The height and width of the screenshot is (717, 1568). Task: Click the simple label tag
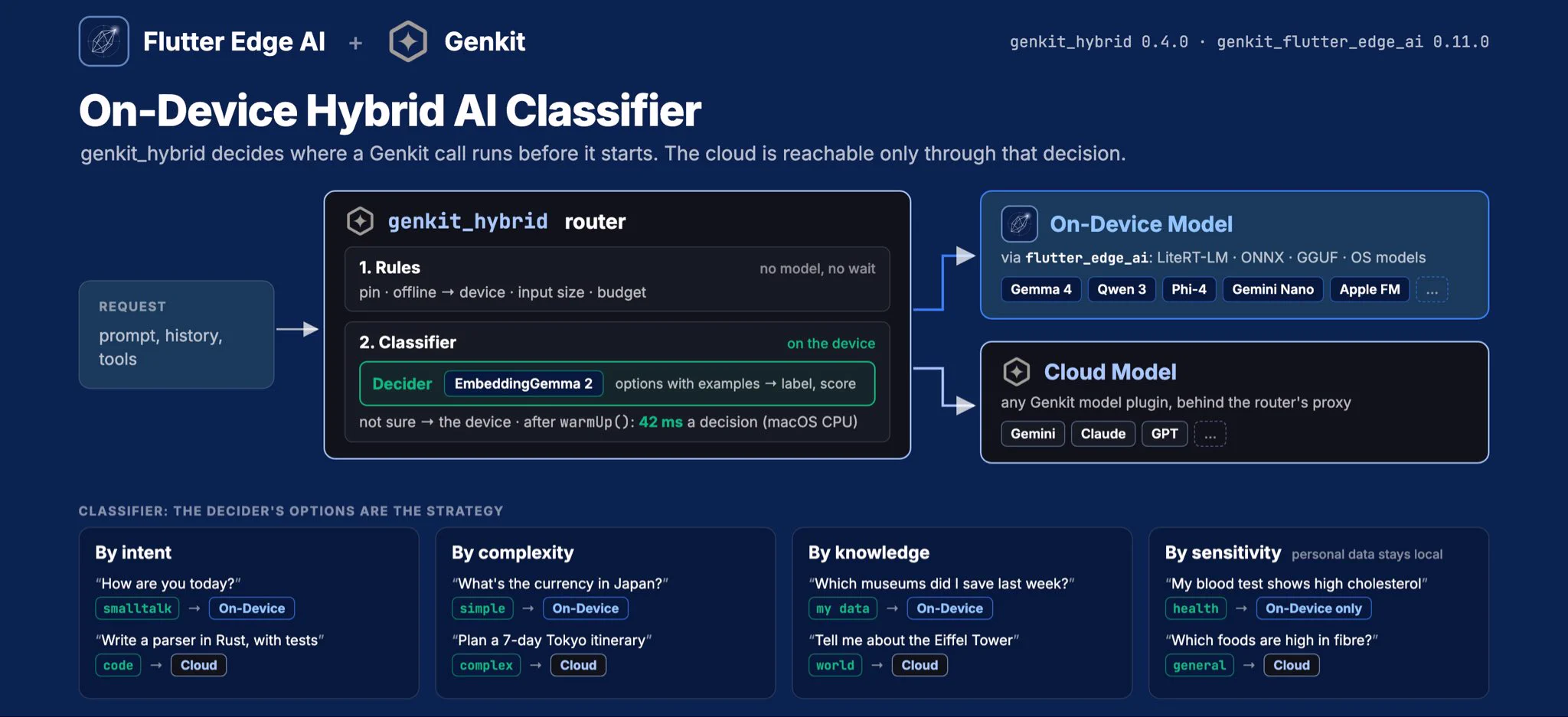click(x=482, y=608)
